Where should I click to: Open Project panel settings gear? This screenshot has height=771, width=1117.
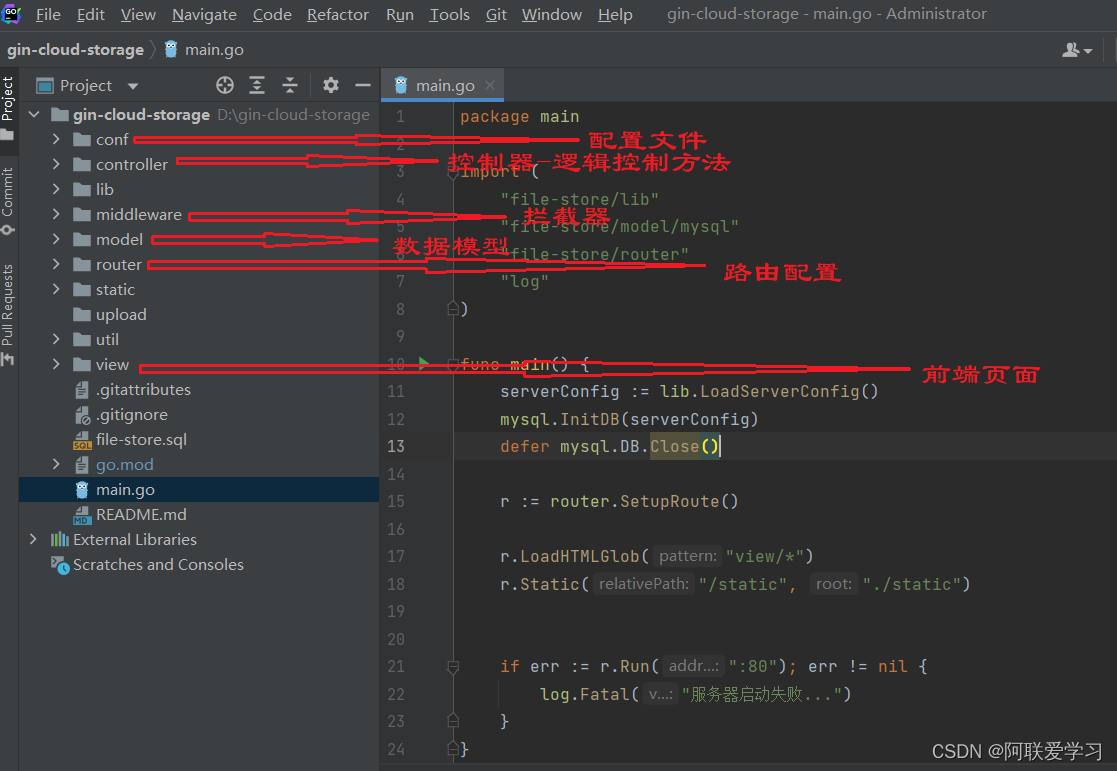click(331, 86)
